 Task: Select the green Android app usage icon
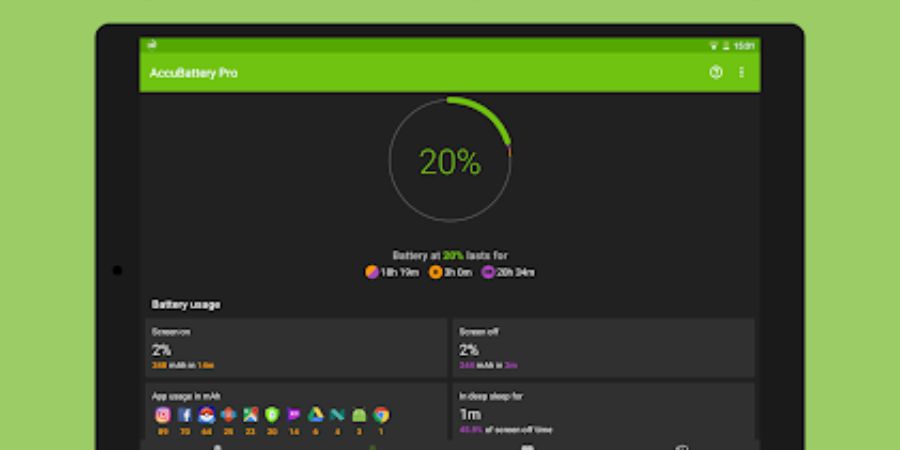coord(359,415)
